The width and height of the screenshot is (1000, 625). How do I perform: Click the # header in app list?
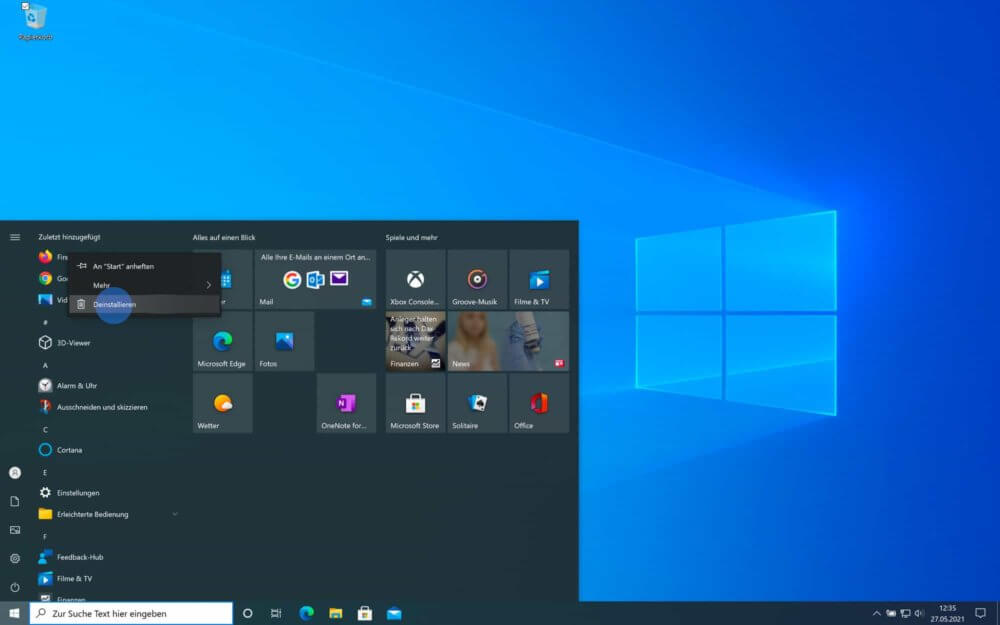tap(45, 323)
